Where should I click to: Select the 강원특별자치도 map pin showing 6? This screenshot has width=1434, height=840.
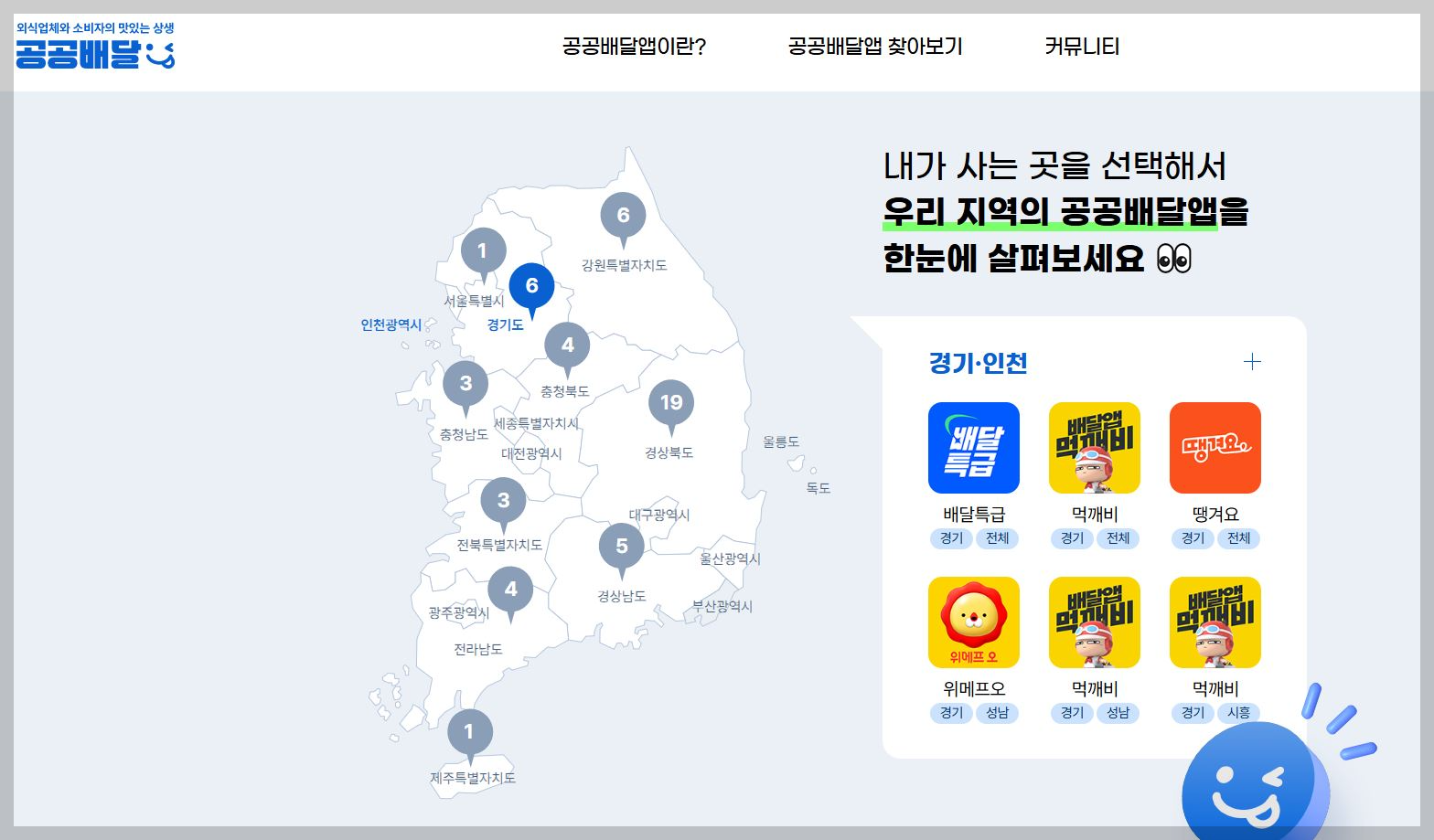click(623, 219)
